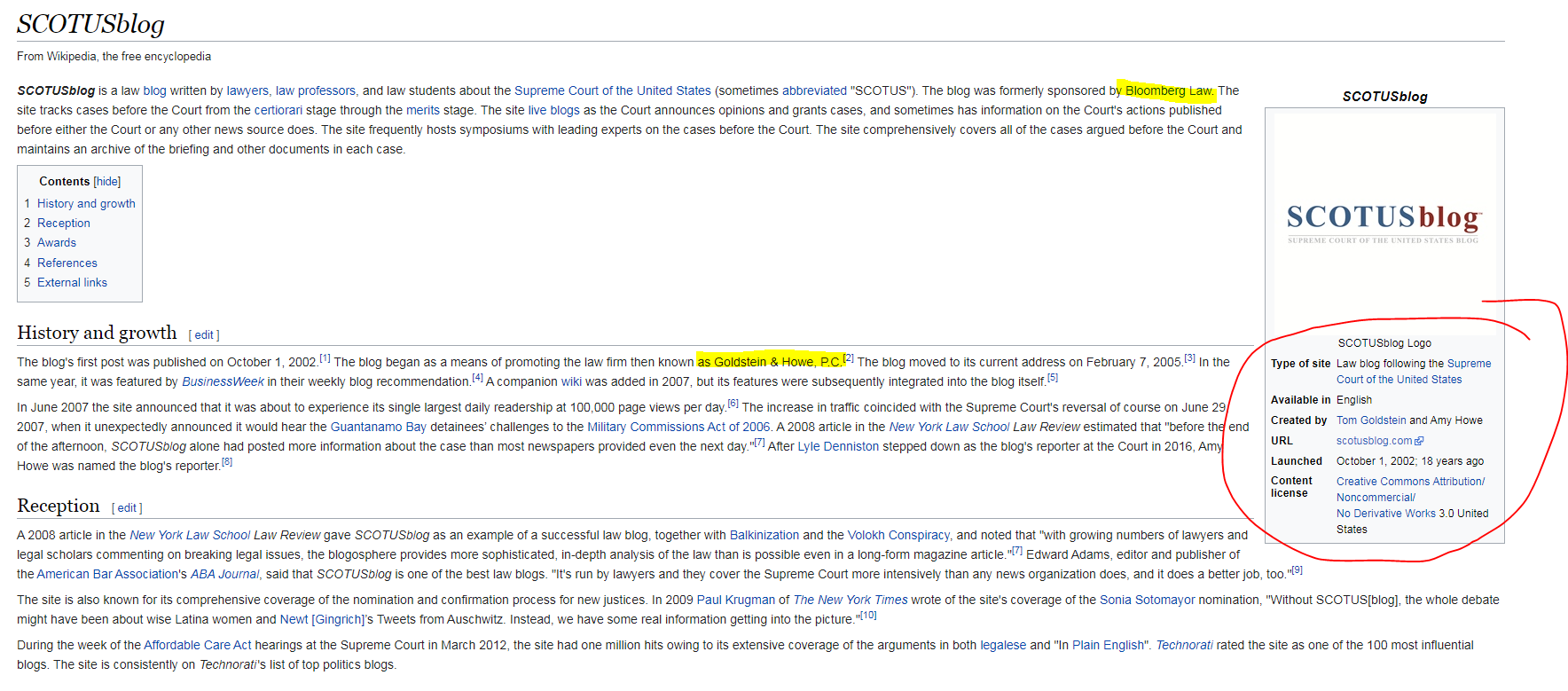Click the 'SCOTUSblog Logo' caption text
The image size is (1568, 691).
point(1384,343)
